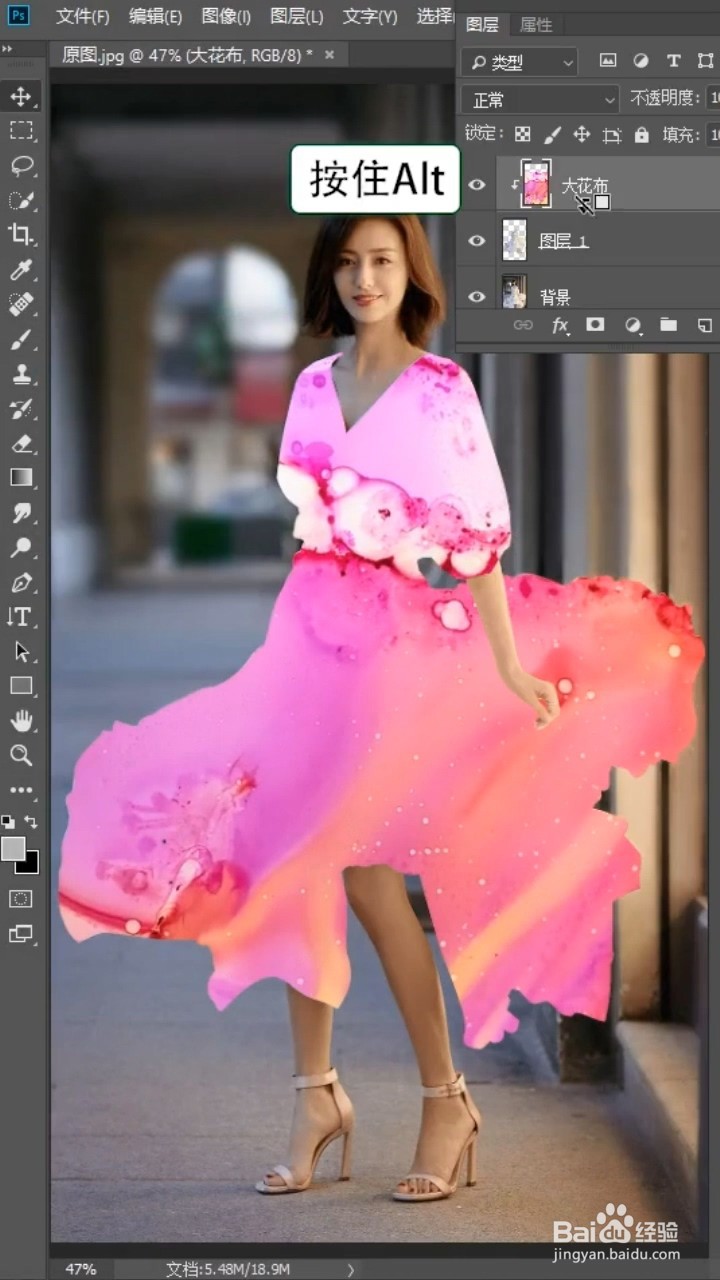720x1280 pixels.
Task: Select the Hand tool
Action: (x=21, y=721)
